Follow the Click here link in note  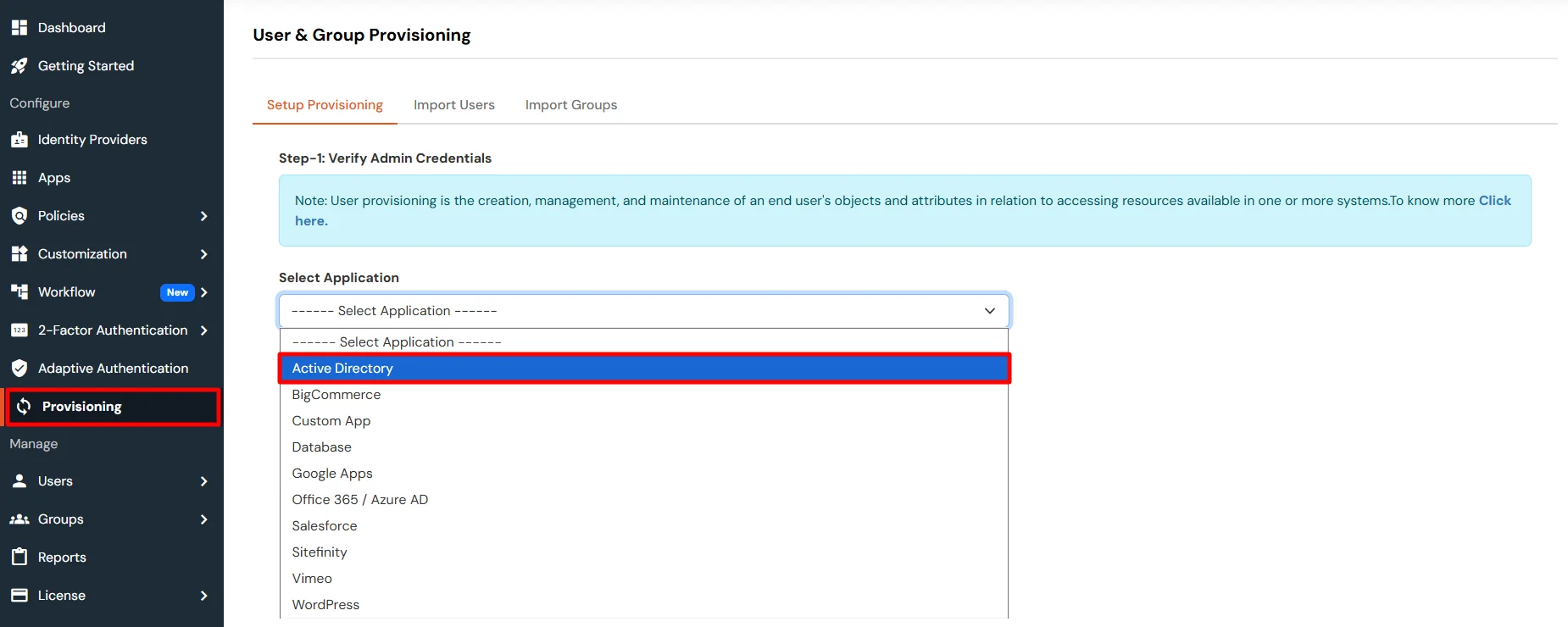pos(1494,201)
